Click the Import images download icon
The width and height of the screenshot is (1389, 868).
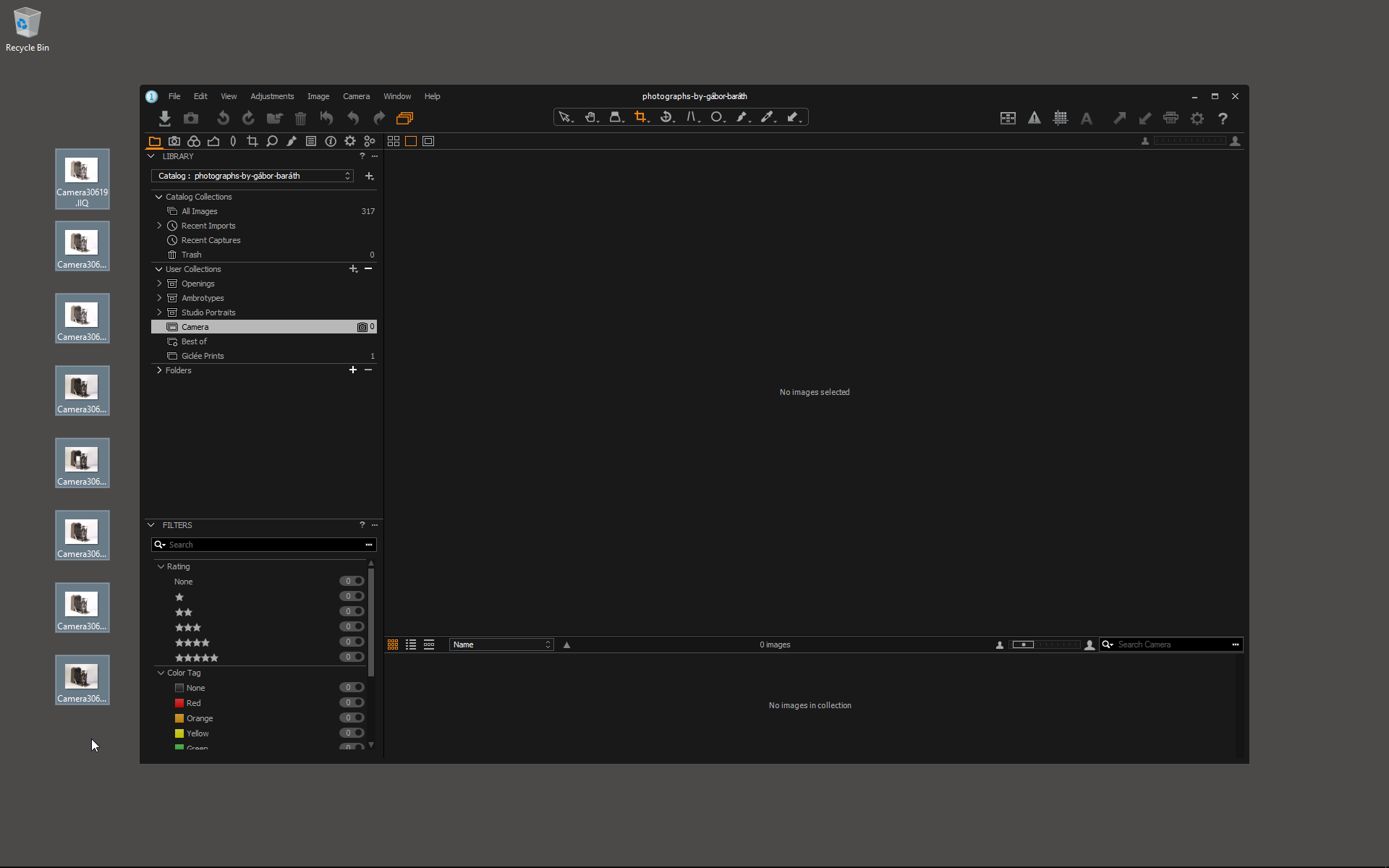(x=165, y=118)
